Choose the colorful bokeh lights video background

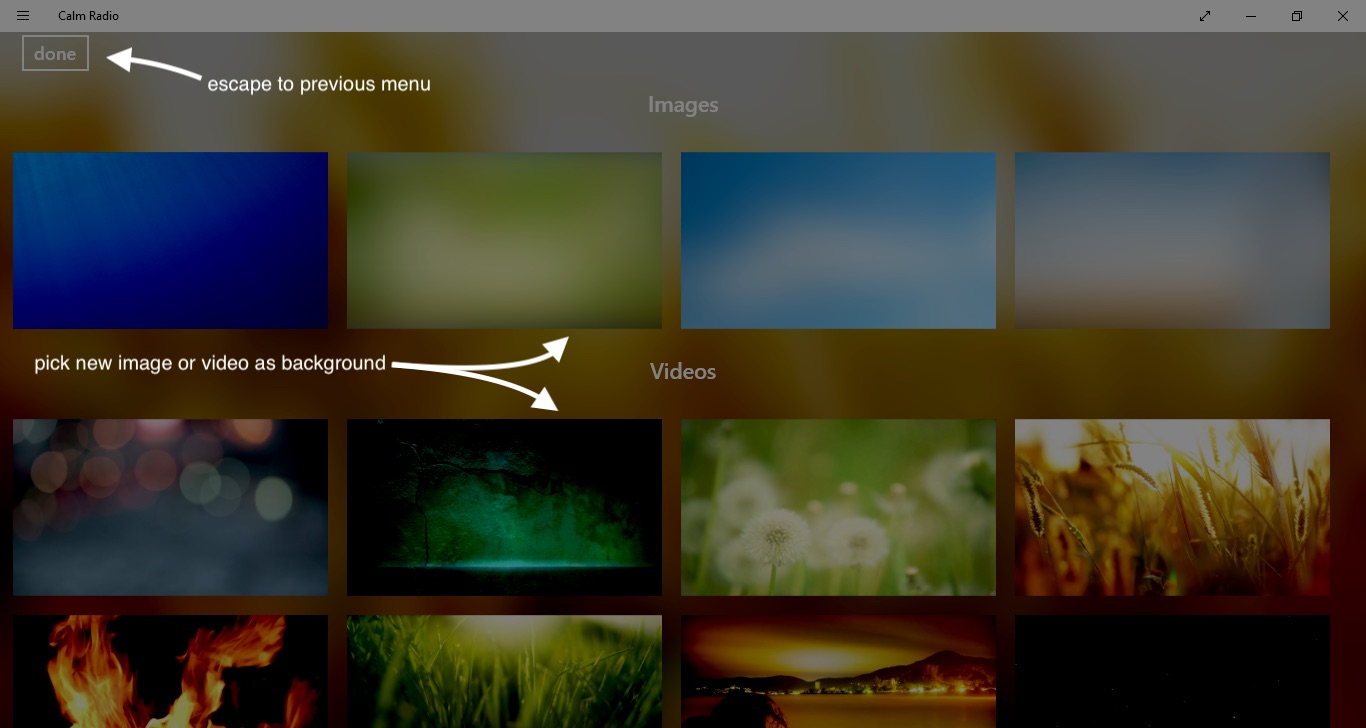click(x=170, y=507)
